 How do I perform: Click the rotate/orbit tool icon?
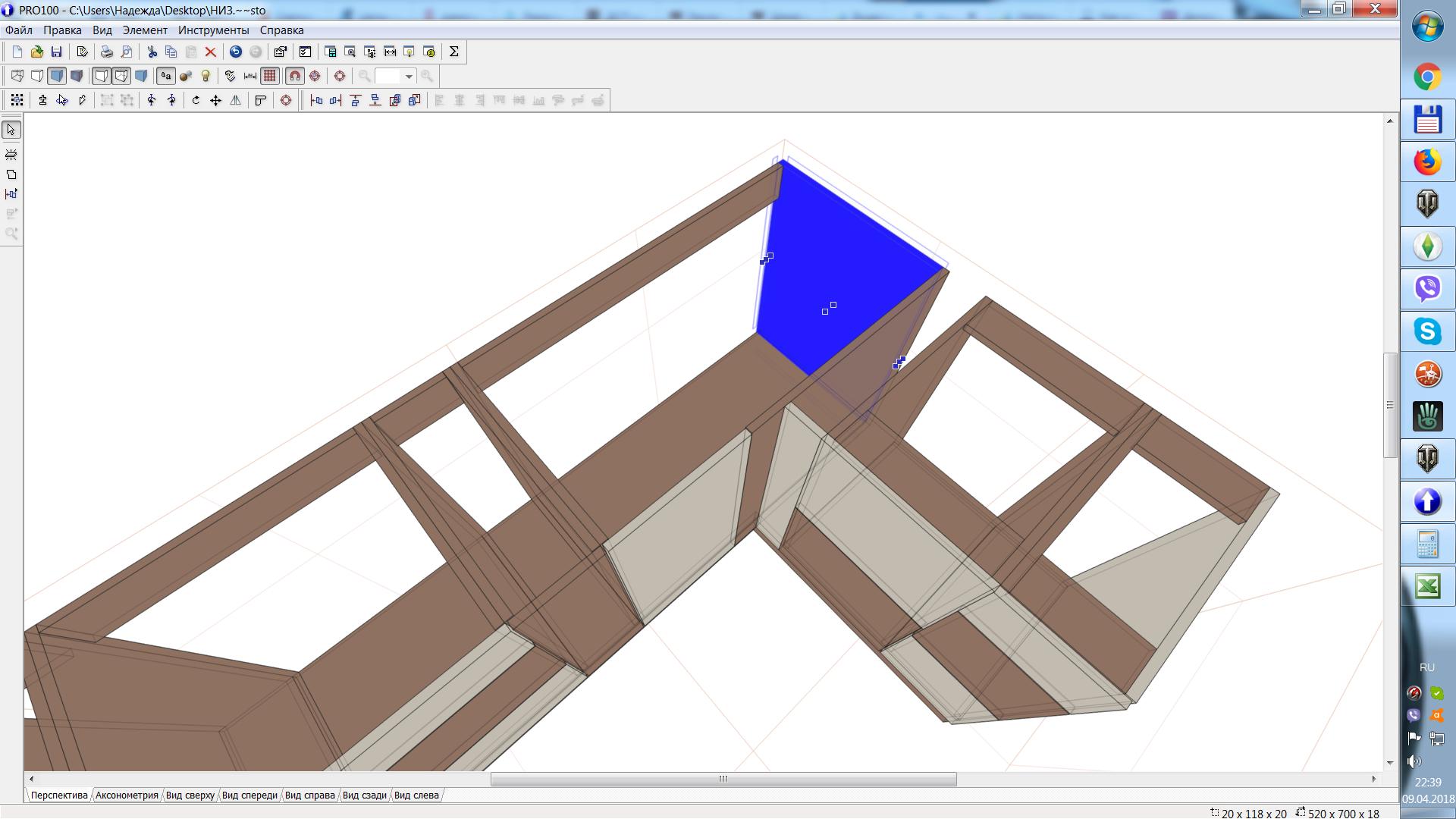pyautogui.click(x=196, y=99)
